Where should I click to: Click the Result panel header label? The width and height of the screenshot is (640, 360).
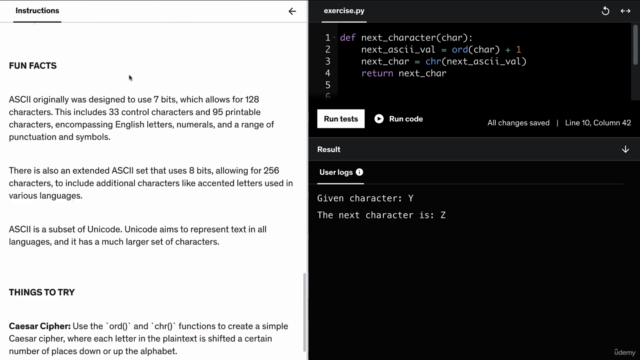click(329, 149)
